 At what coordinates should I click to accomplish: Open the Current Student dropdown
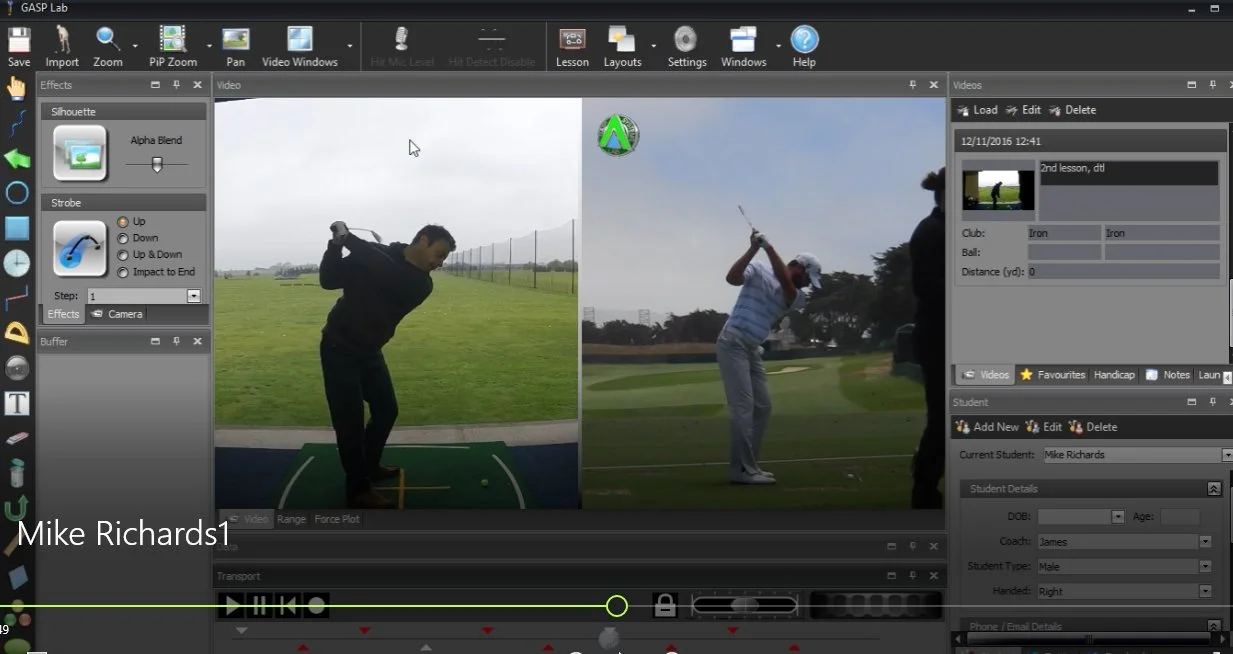[1227, 455]
